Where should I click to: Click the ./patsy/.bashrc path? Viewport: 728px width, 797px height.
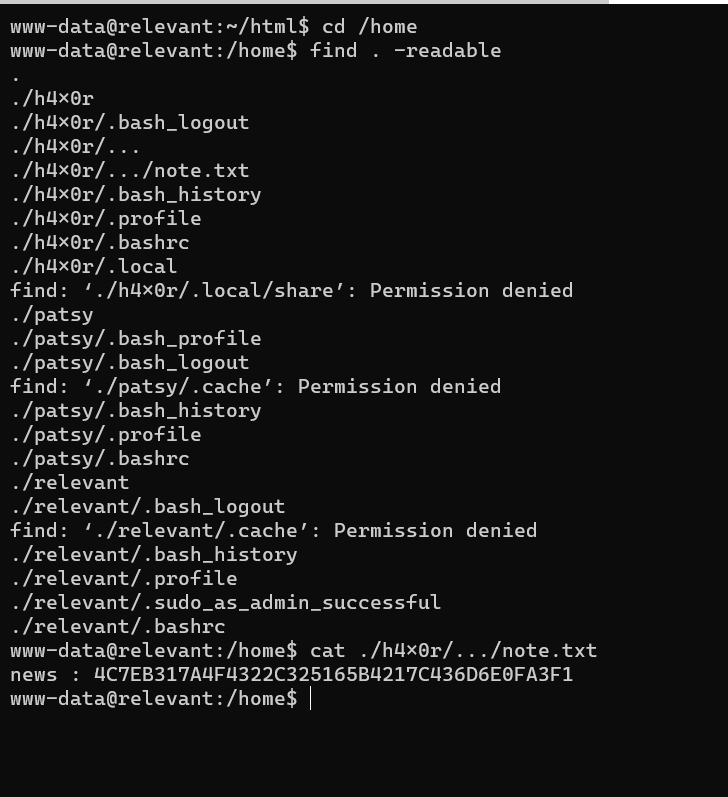[100, 459]
